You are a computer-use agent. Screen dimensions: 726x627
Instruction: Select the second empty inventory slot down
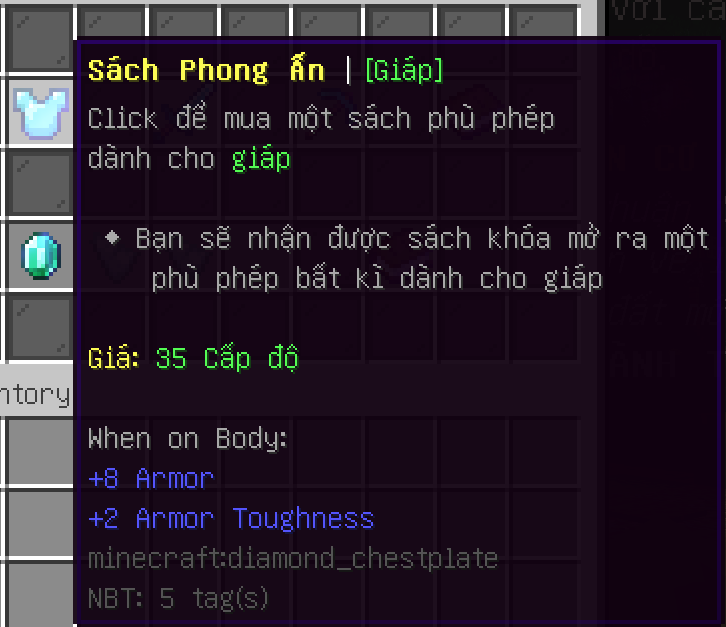point(41,524)
